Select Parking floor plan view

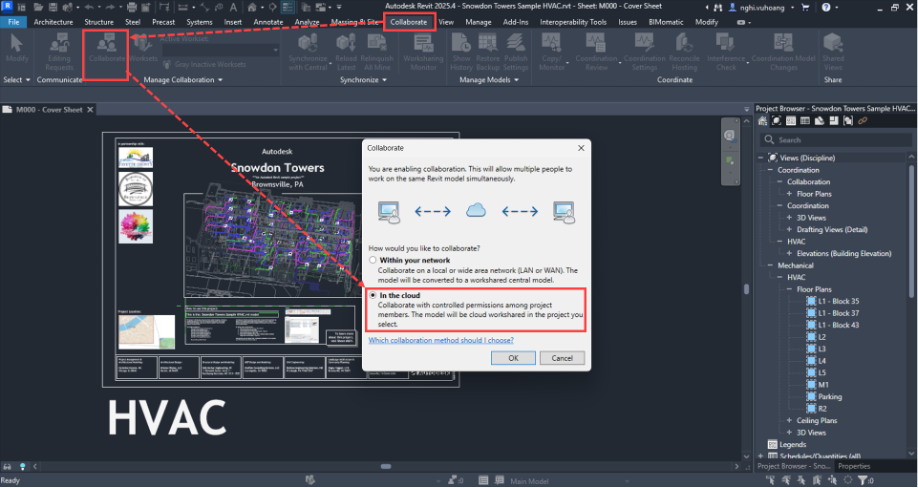click(830, 397)
